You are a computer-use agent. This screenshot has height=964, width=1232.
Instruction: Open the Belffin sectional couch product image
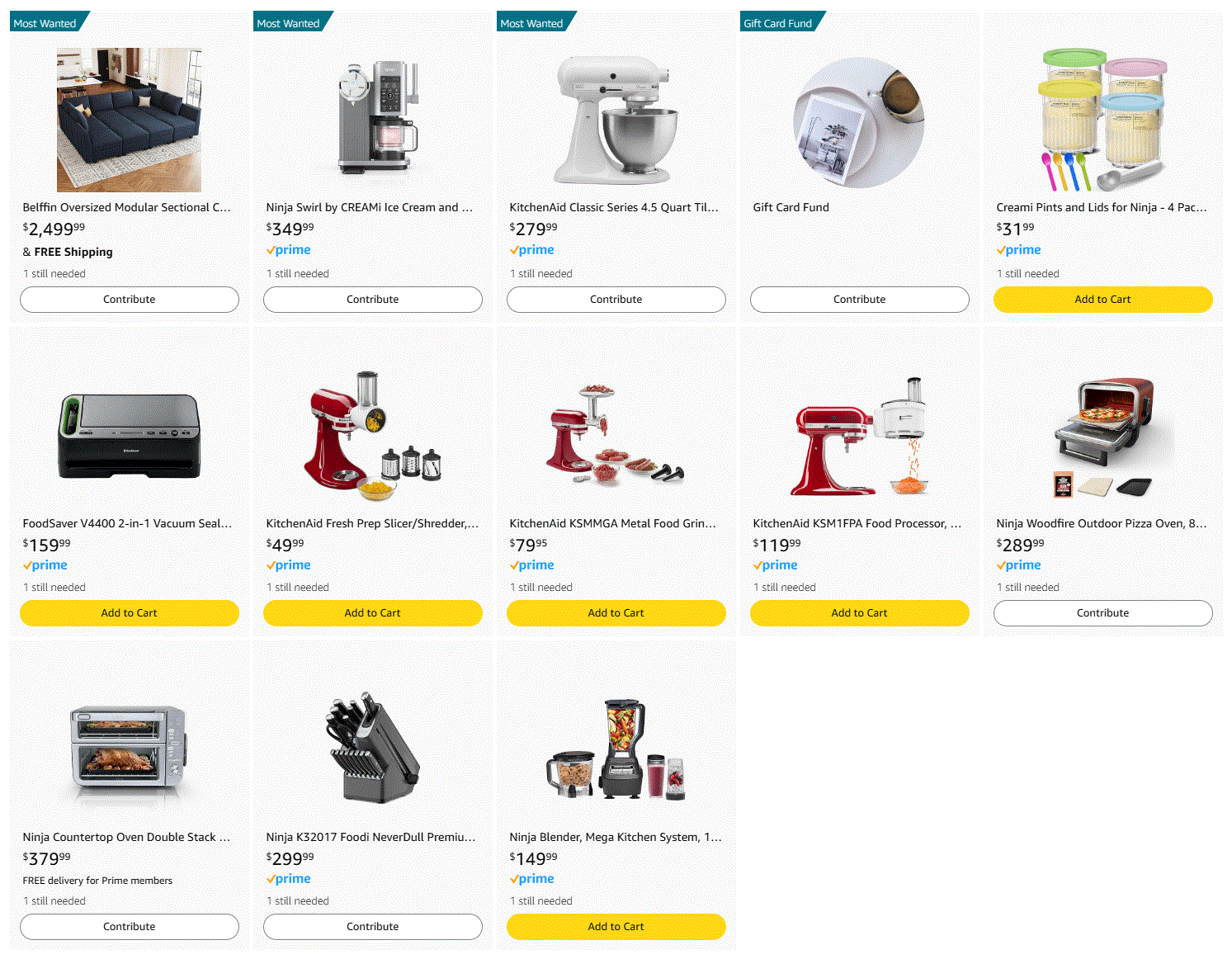pos(129,120)
